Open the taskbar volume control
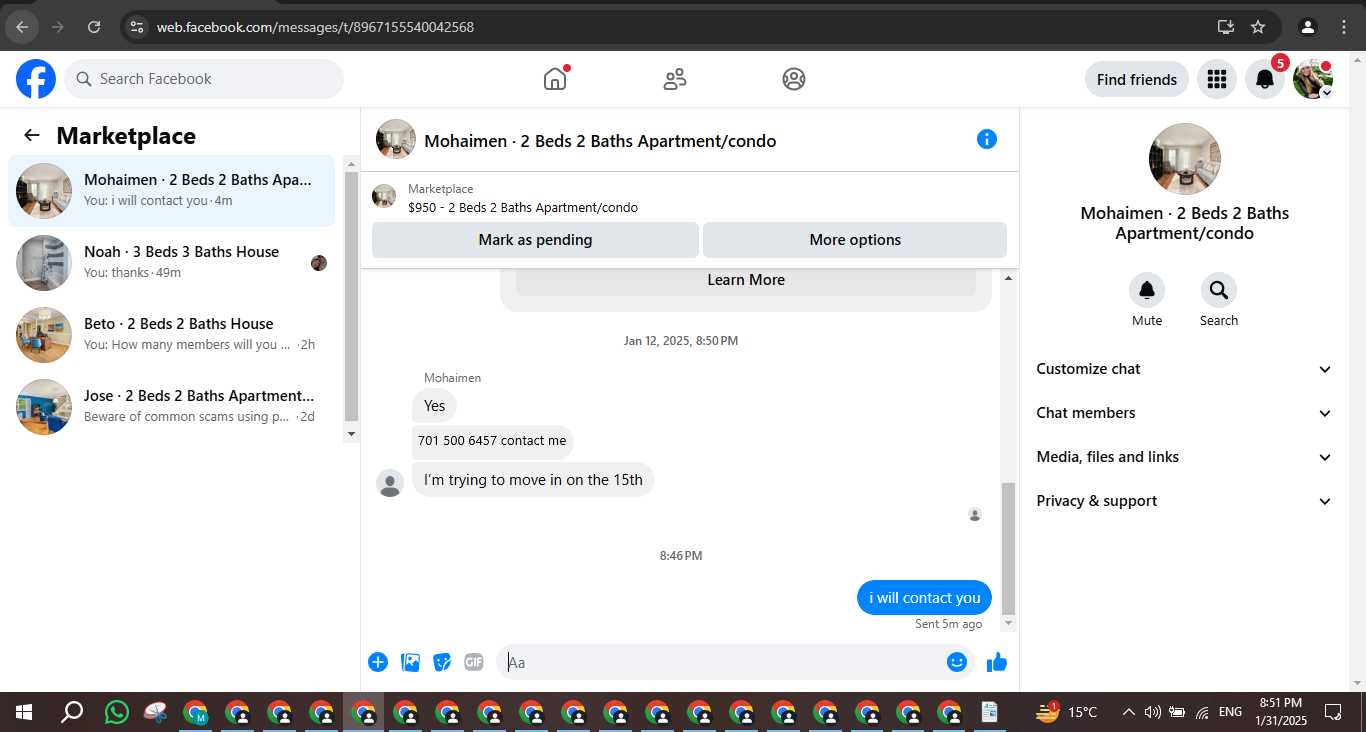 pos(1152,712)
